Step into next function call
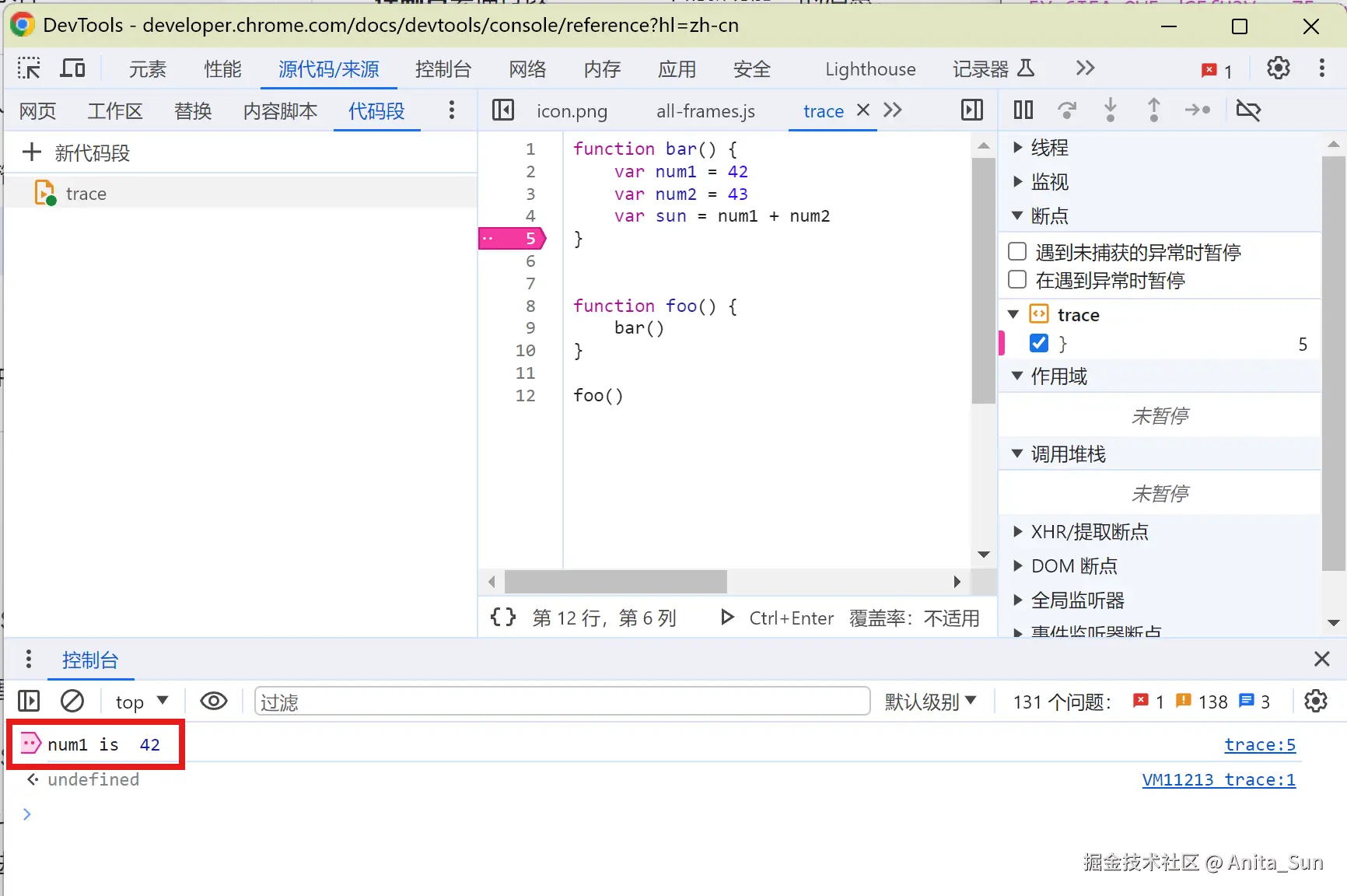 point(1111,110)
